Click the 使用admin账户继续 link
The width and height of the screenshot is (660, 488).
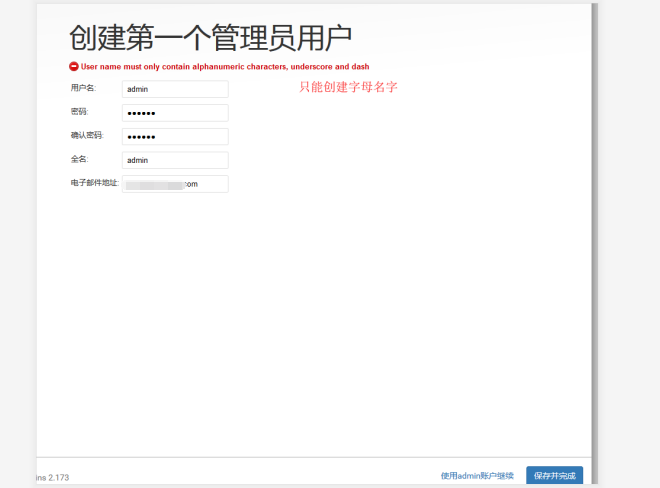pyautogui.click(x=477, y=476)
